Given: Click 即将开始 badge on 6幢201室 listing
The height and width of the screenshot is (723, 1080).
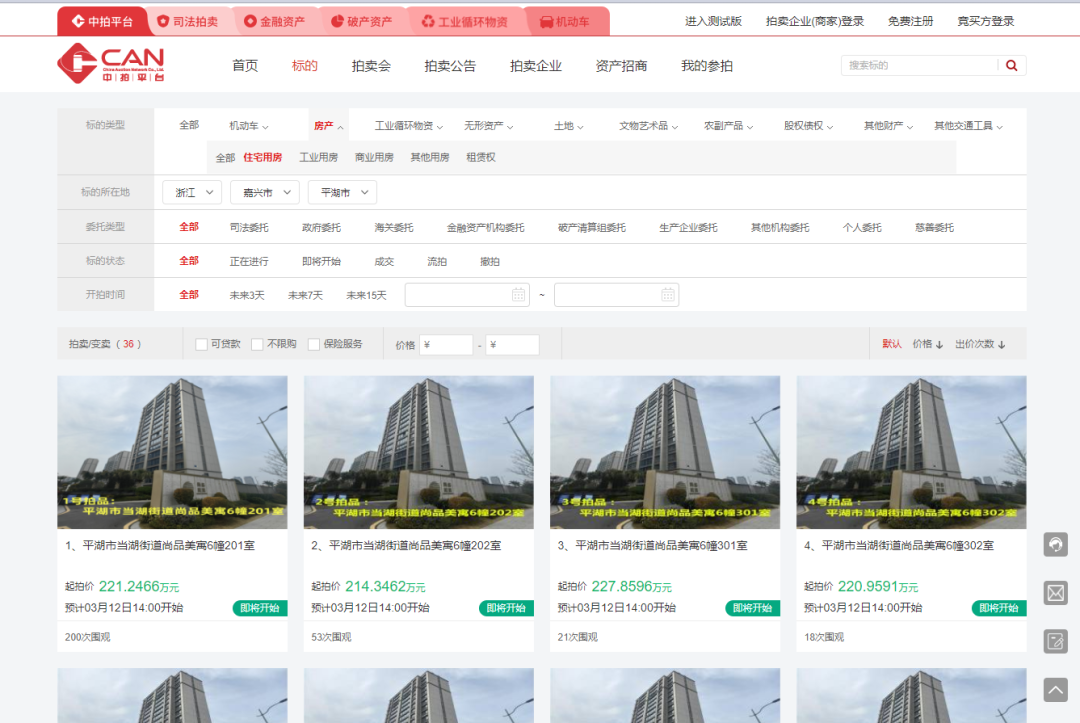Looking at the screenshot, I should coord(260,608).
